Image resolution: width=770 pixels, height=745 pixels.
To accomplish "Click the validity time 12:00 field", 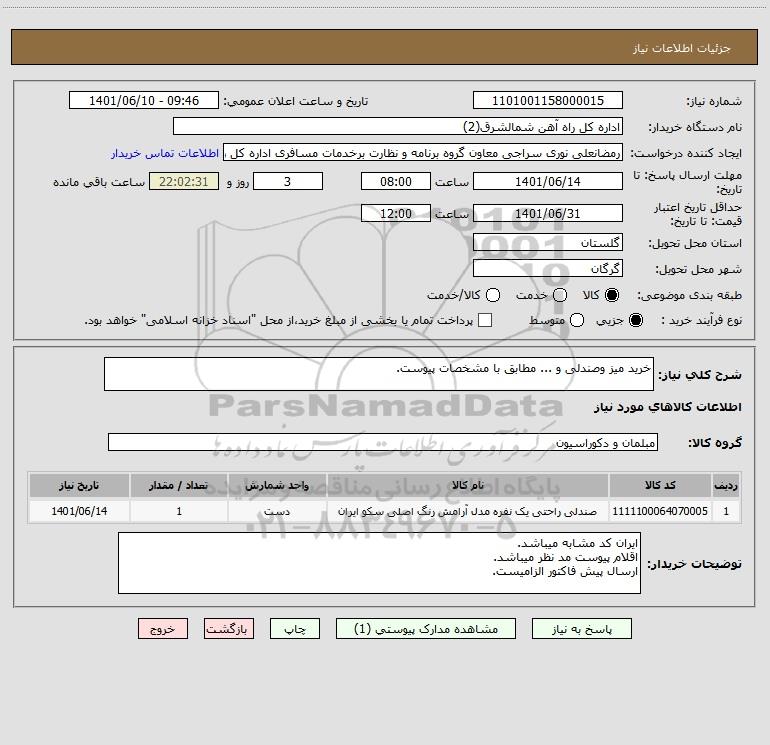I will (396, 213).
